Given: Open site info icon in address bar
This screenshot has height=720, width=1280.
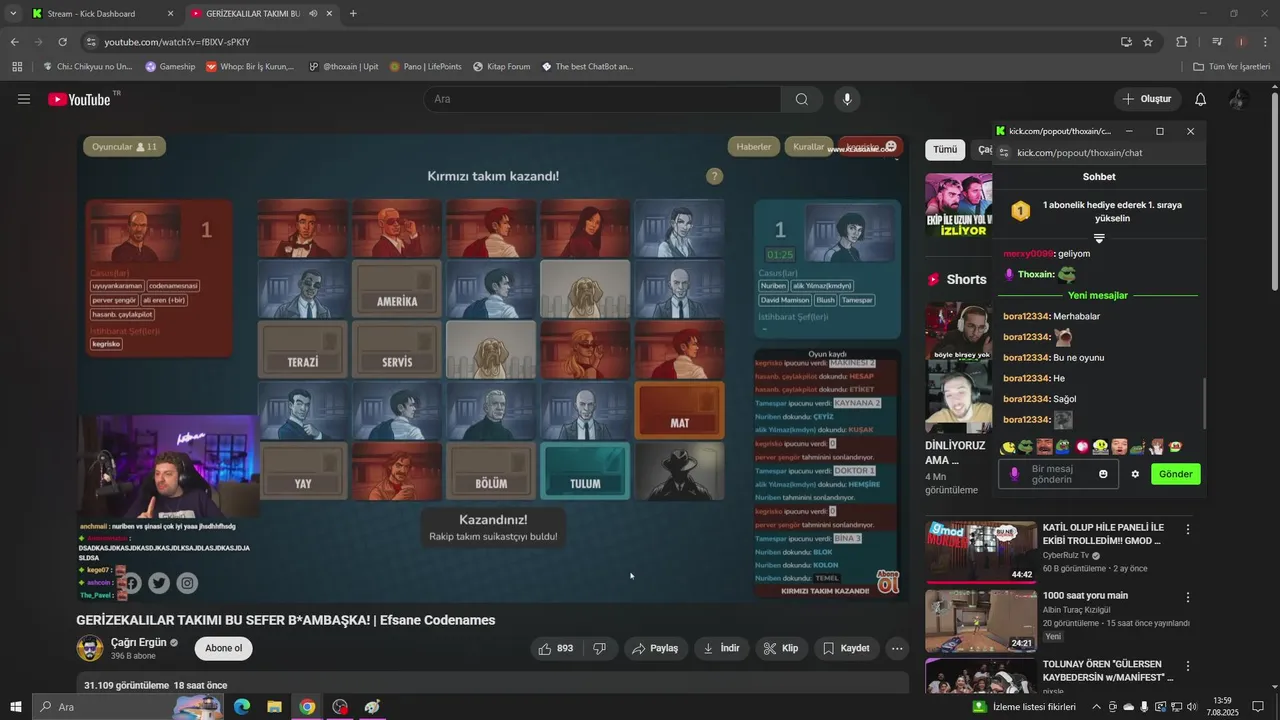Looking at the screenshot, I should point(91,42).
